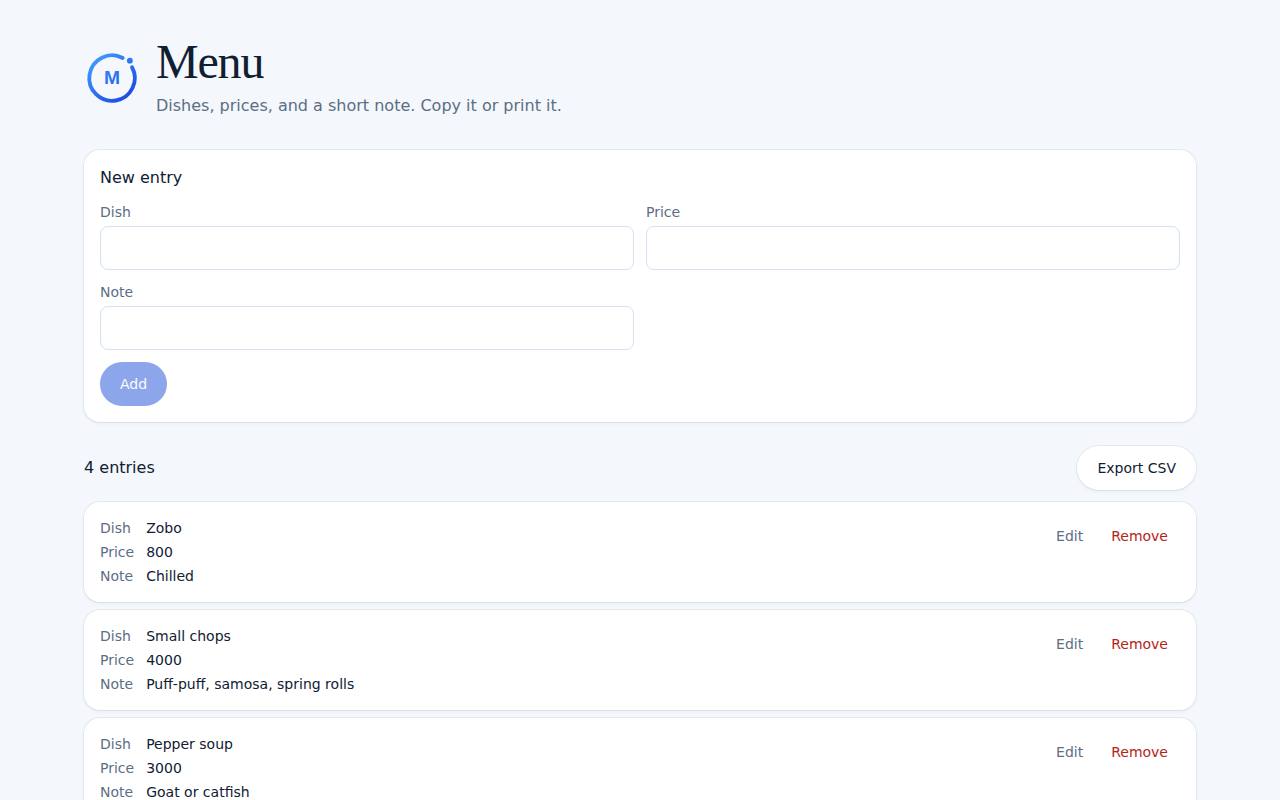Remove the Small chops entry
Image resolution: width=1280 pixels, height=800 pixels.
(1139, 644)
